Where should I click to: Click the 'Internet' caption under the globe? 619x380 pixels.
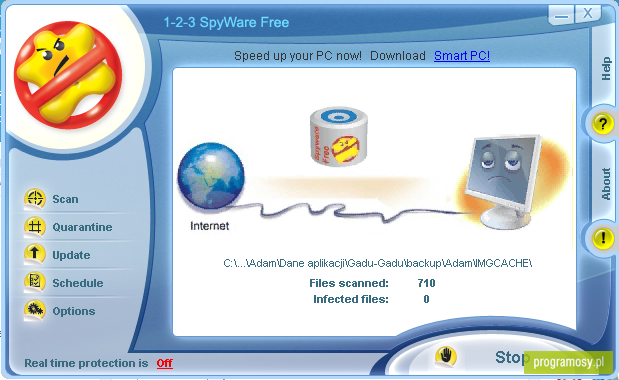click(x=210, y=226)
